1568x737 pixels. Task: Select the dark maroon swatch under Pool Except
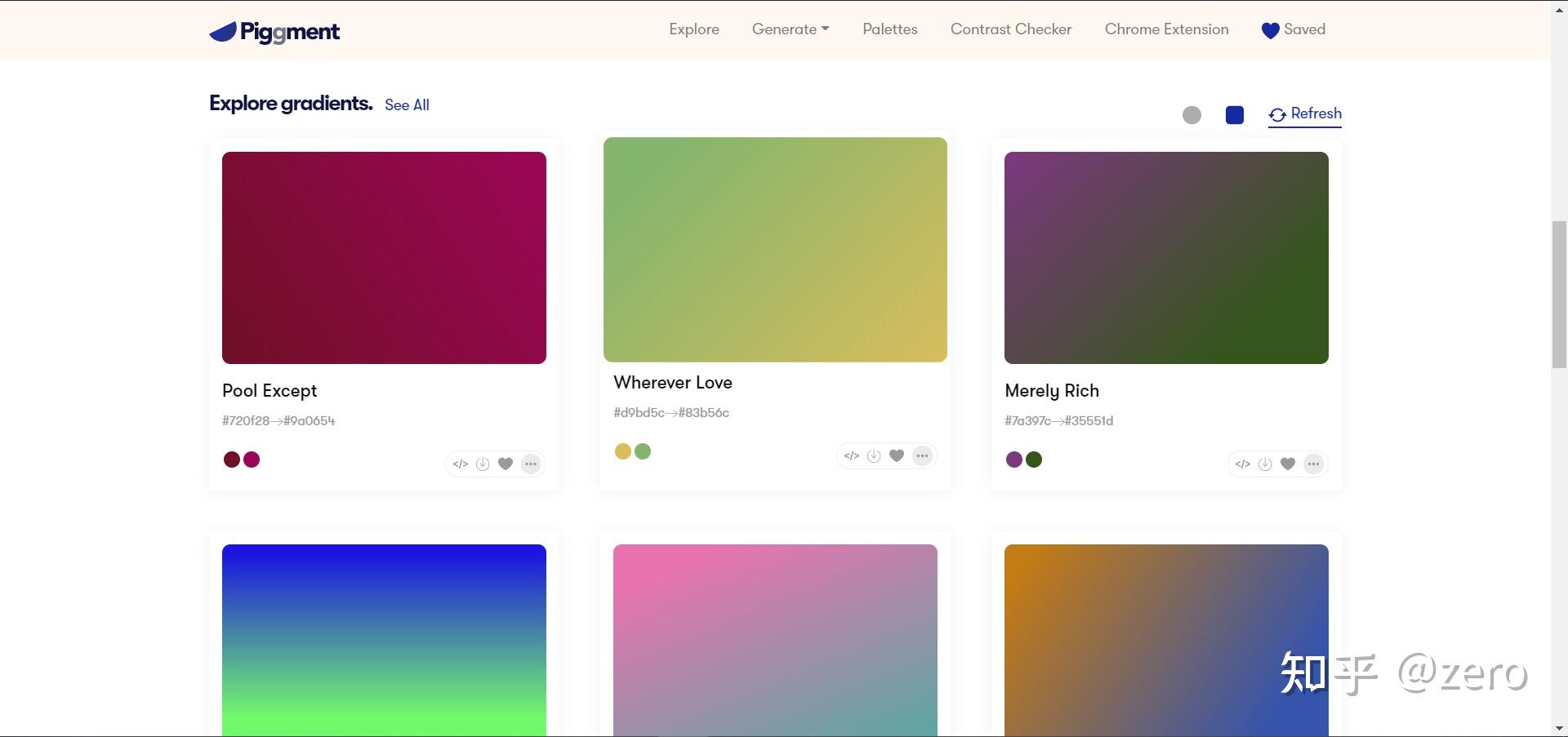[232, 460]
